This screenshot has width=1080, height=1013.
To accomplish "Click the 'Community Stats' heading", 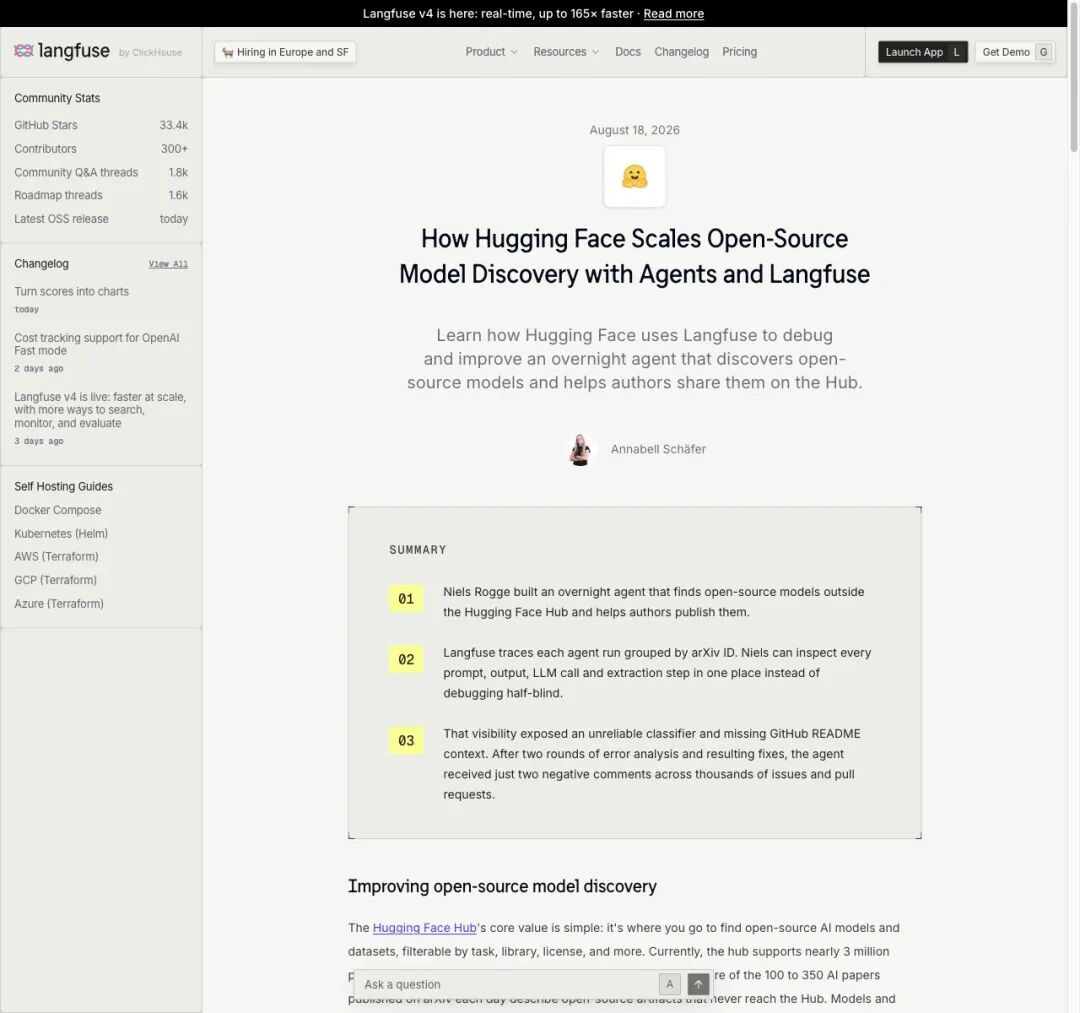I will pos(57,98).
